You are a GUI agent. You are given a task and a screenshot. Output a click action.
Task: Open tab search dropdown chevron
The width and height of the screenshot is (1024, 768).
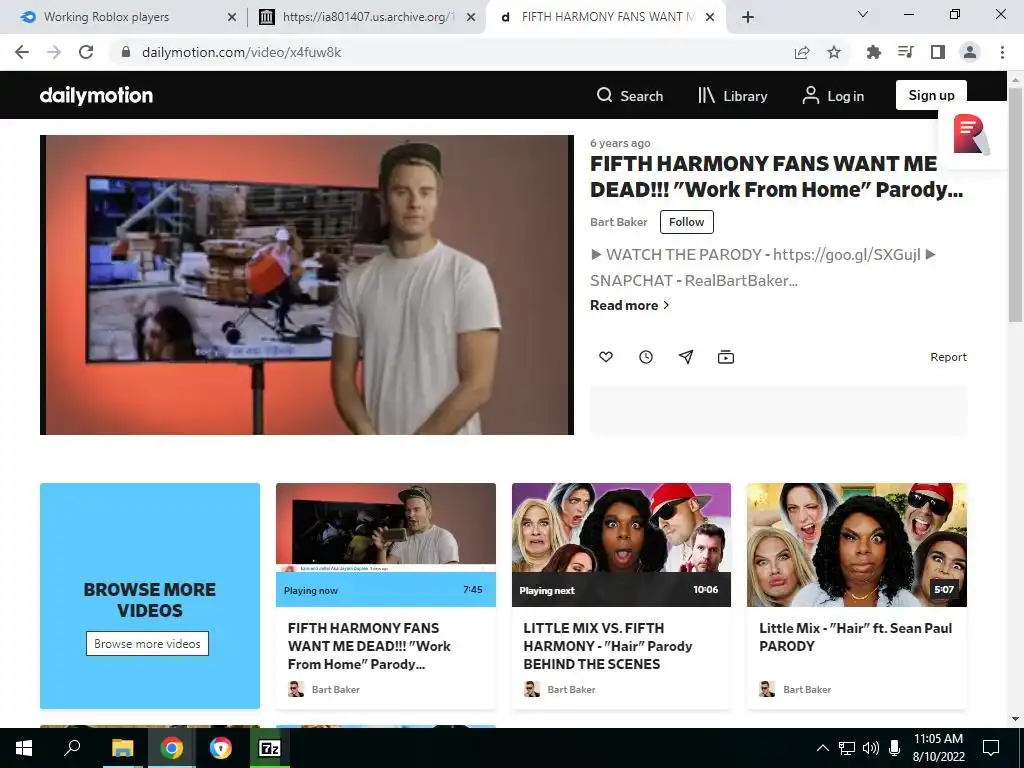coord(863,14)
